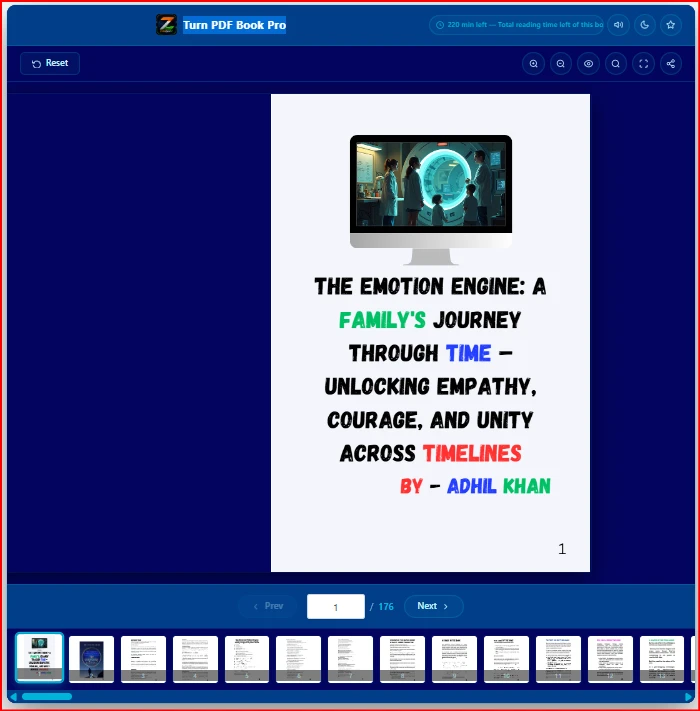Select the page 7 thumbnail
The width and height of the screenshot is (700, 711).
click(x=350, y=659)
